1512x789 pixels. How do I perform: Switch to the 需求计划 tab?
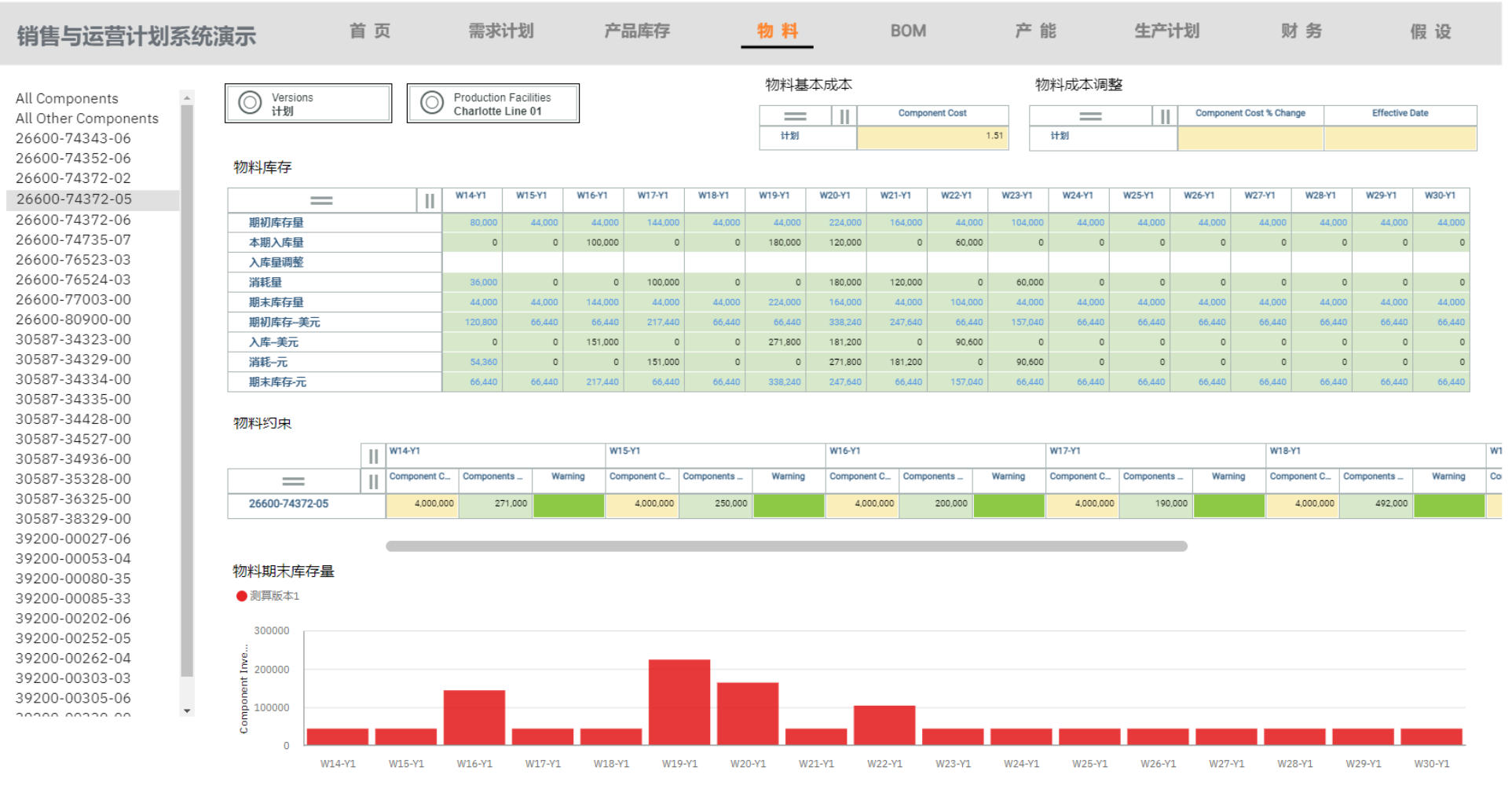tap(501, 31)
